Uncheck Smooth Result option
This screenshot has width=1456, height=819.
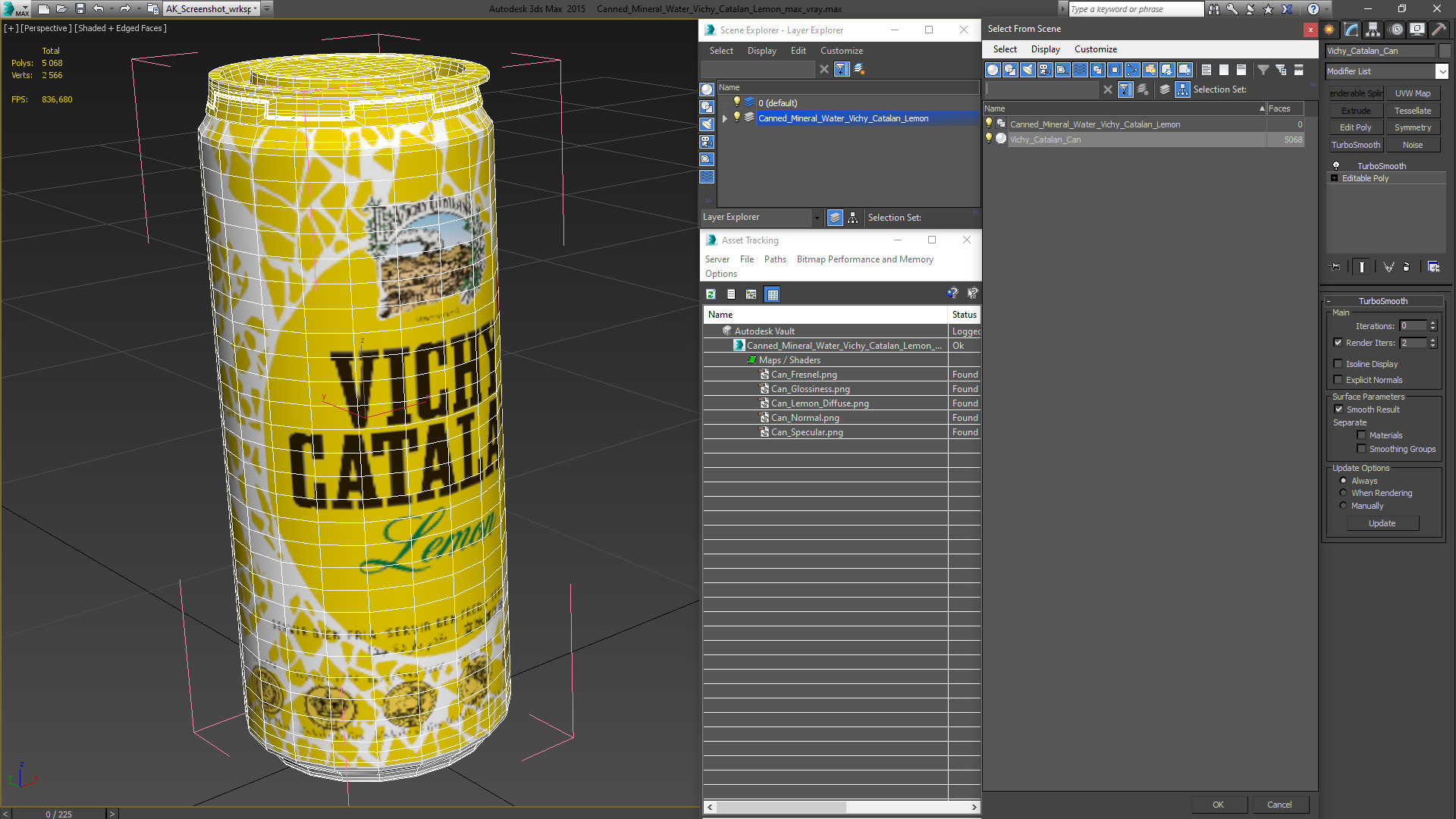tap(1338, 409)
